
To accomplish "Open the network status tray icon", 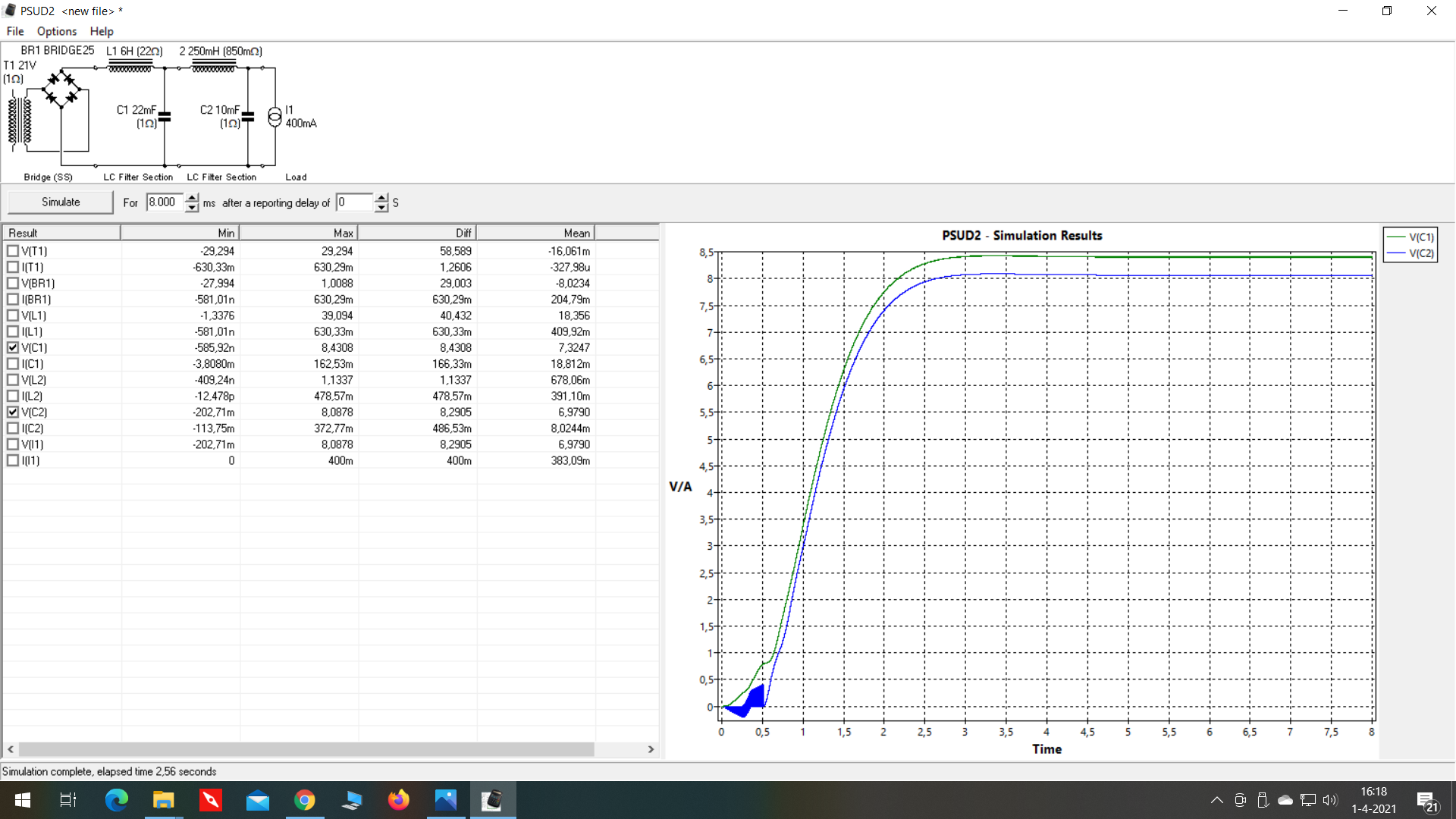I will (x=1308, y=800).
